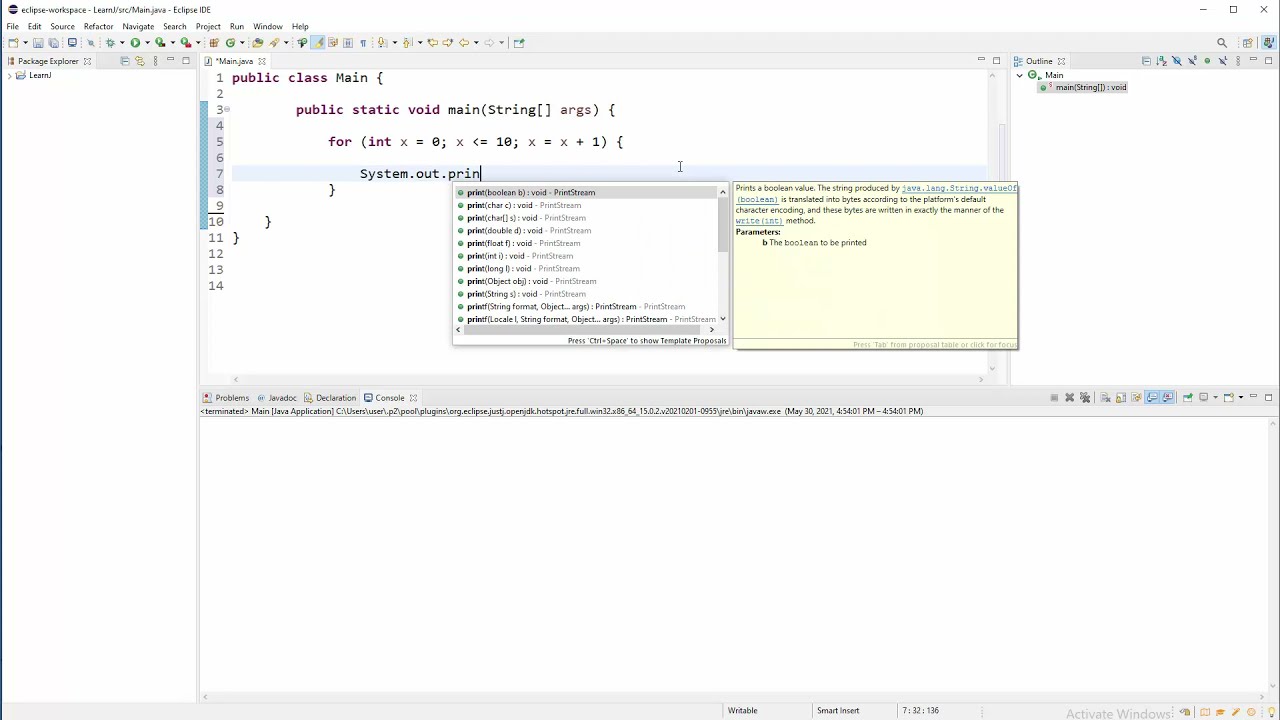Toggle Word Wrap in Console toolbar

click(1136, 397)
